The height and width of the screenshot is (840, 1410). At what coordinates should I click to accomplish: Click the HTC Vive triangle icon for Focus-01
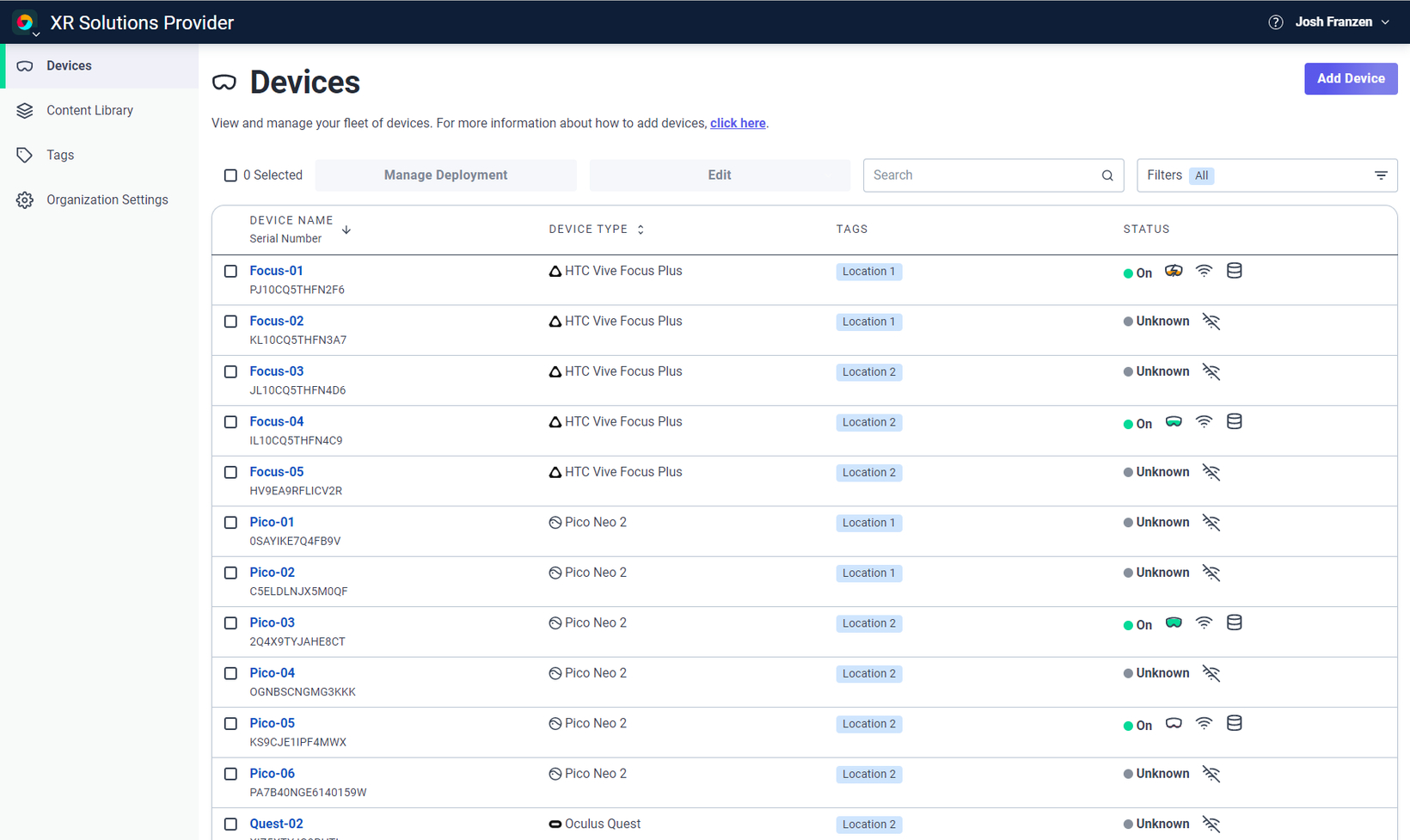tap(555, 272)
